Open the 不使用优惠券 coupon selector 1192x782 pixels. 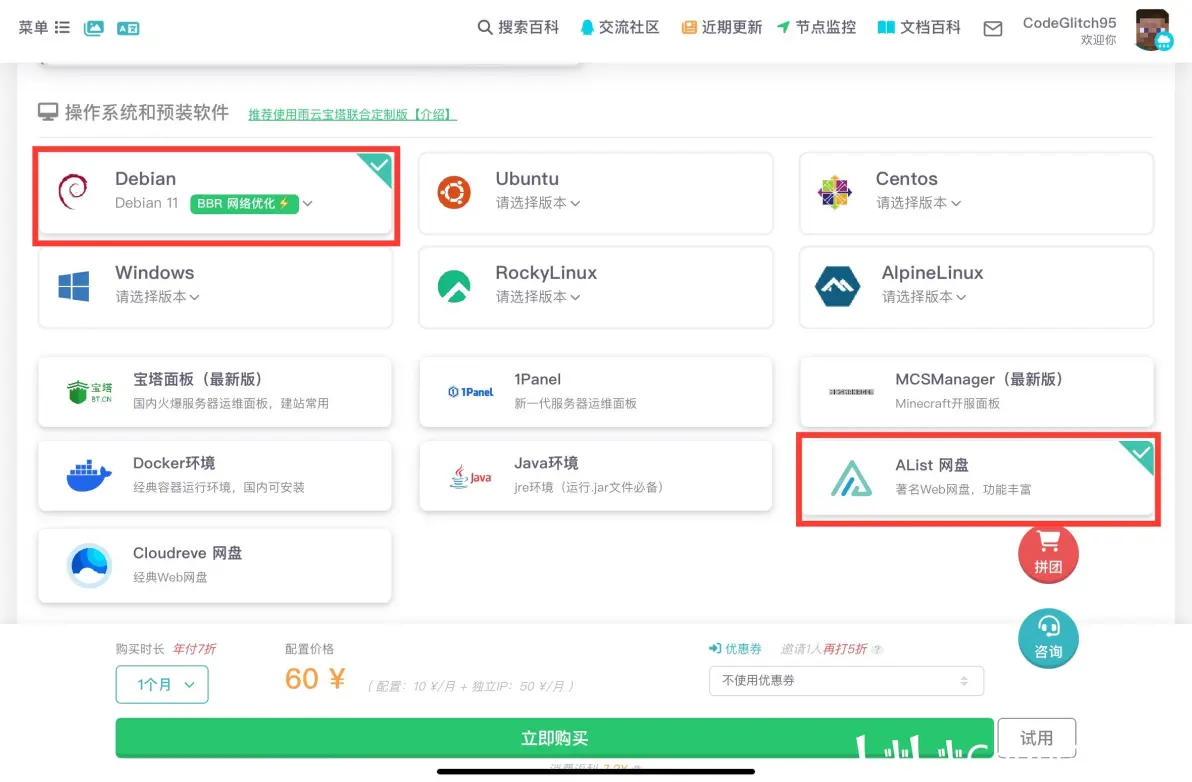click(x=846, y=680)
